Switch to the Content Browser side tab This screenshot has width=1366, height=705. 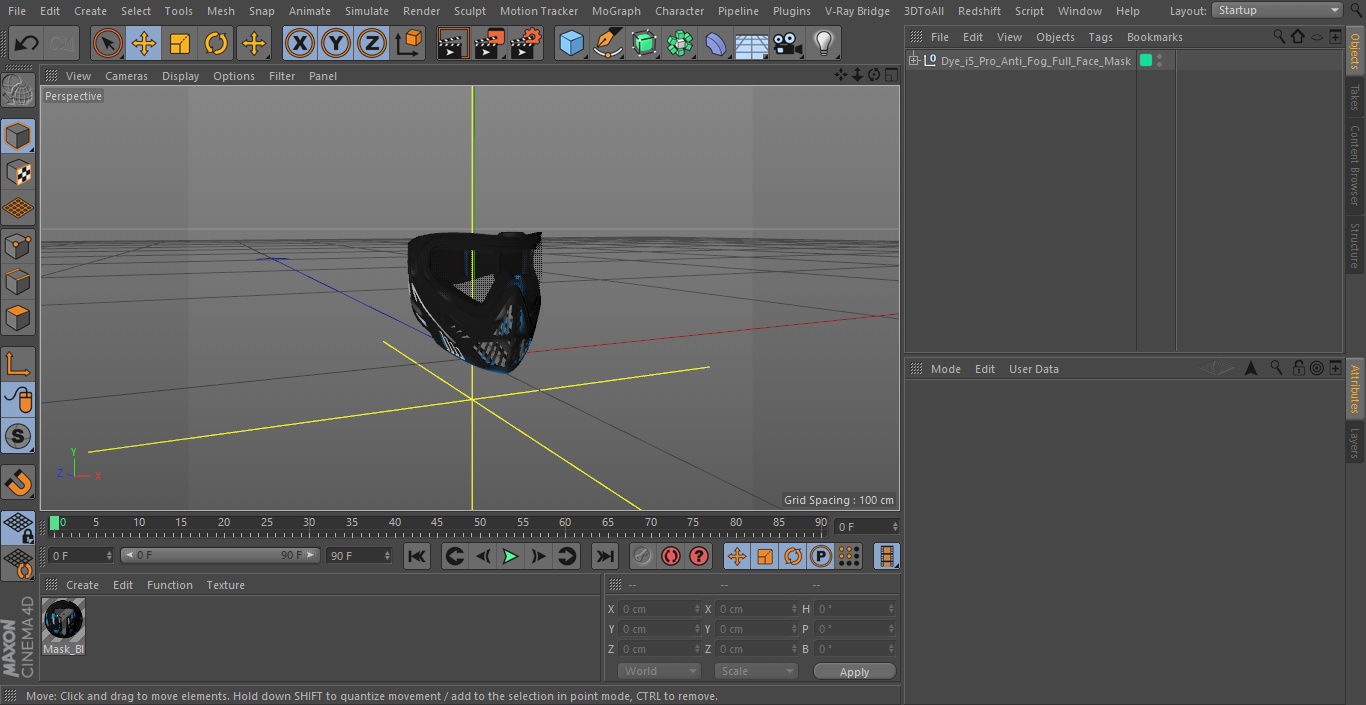(1355, 165)
